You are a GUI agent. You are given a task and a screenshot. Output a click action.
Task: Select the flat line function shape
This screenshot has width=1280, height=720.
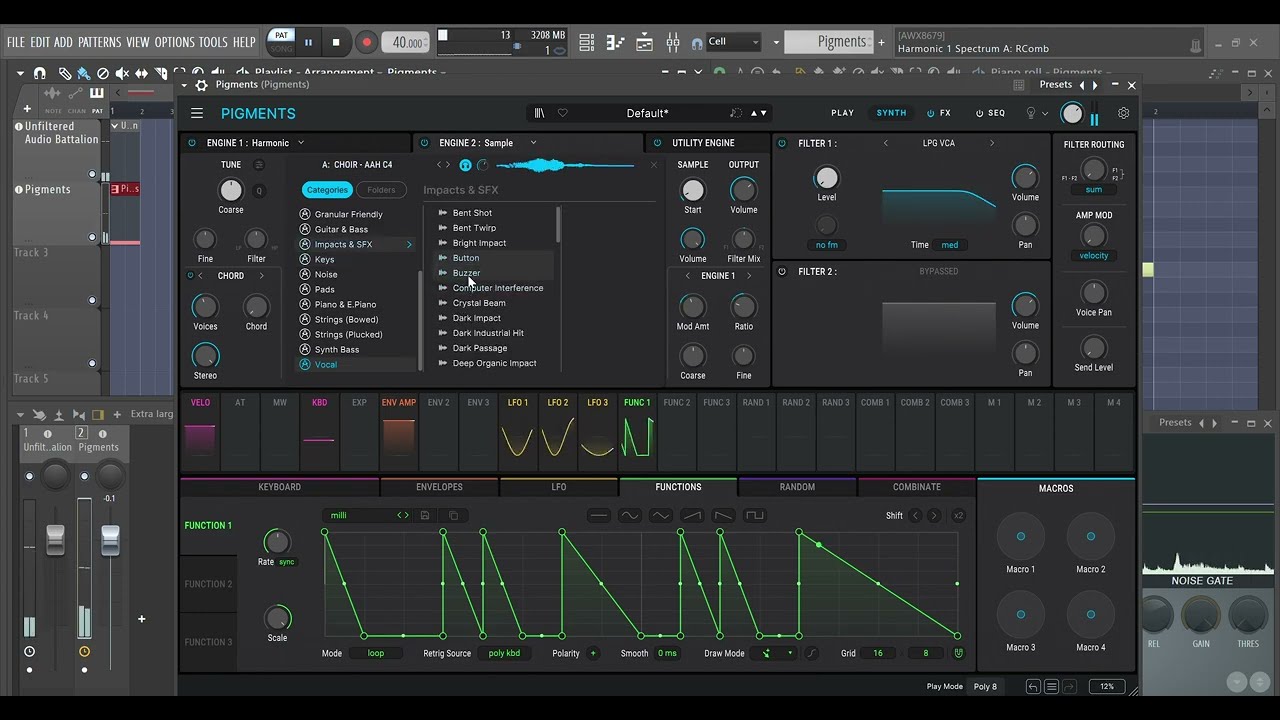click(x=598, y=515)
